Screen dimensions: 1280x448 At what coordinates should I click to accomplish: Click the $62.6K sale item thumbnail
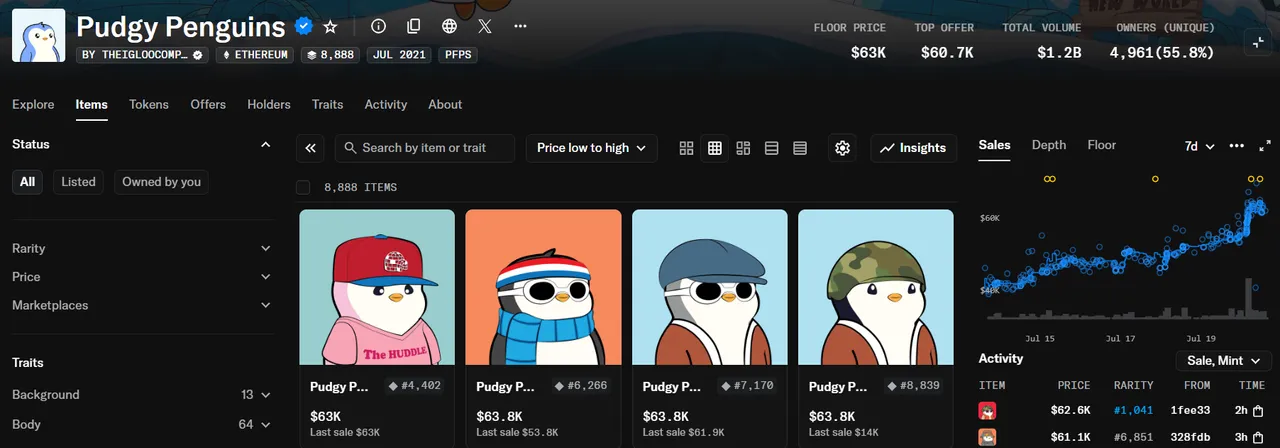pos(987,410)
